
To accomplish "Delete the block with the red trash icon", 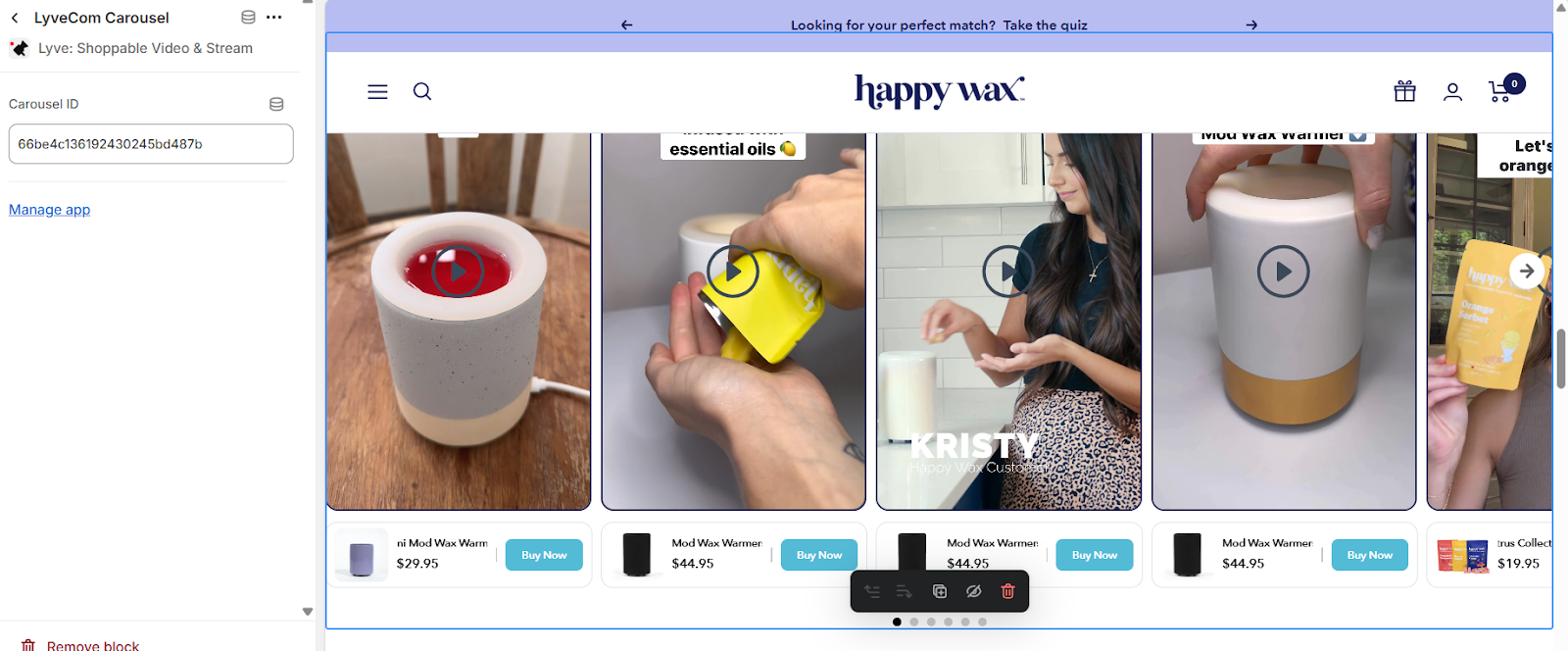I will pyautogui.click(x=1007, y=591).
